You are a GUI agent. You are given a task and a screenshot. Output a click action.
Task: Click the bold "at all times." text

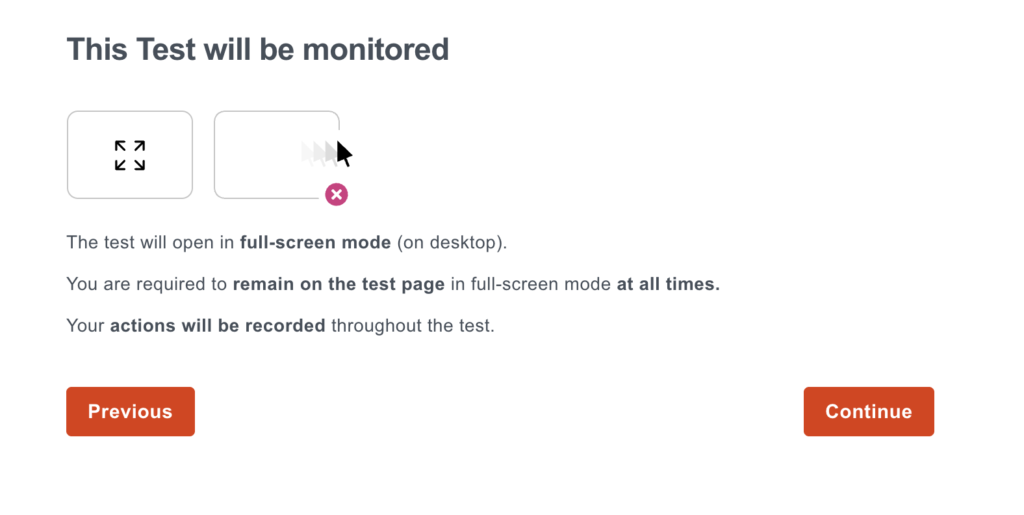[668, 285]
